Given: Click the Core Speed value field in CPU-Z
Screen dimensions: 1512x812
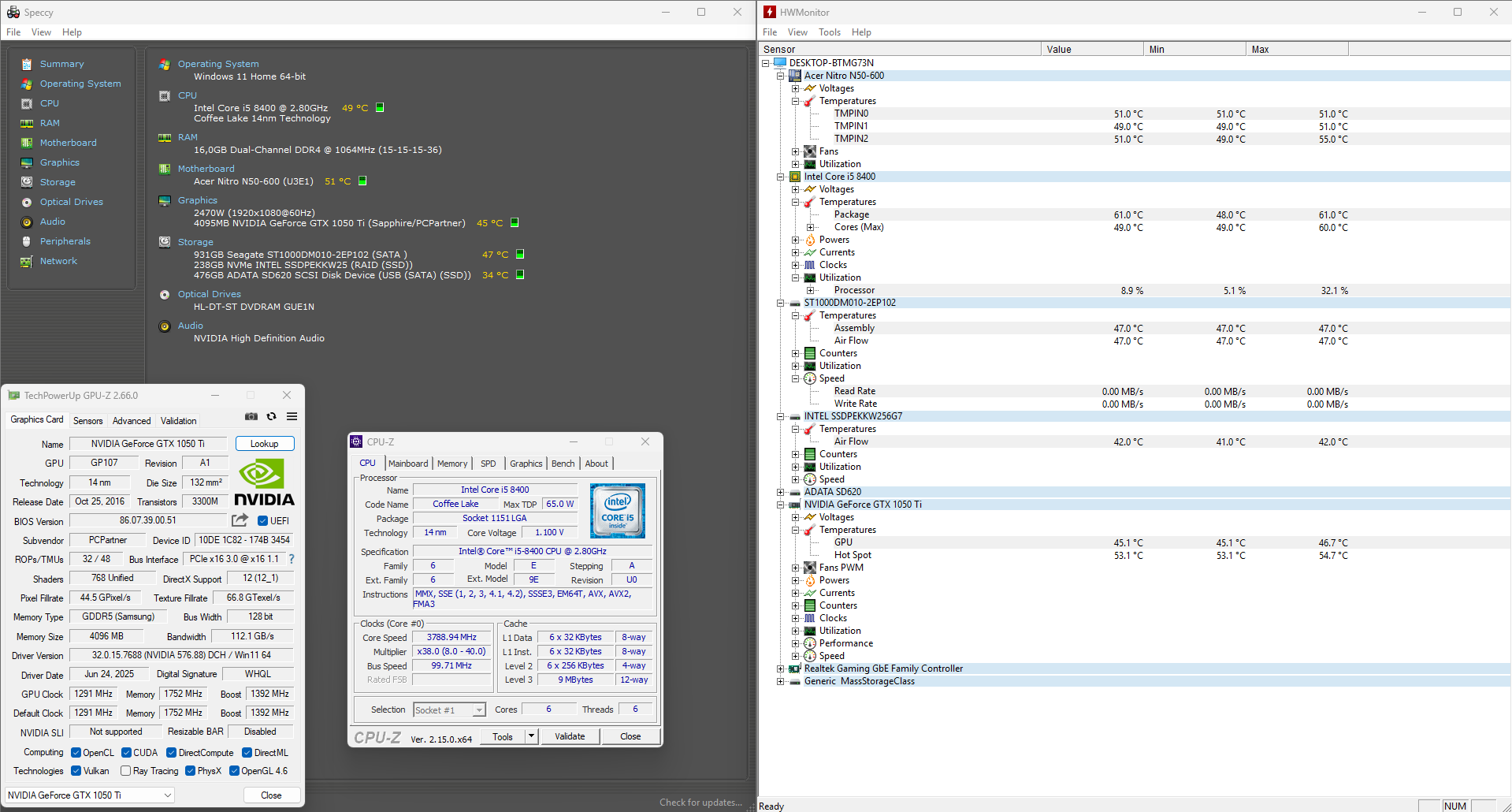Looking at the screenshot, I should (451, 637).
